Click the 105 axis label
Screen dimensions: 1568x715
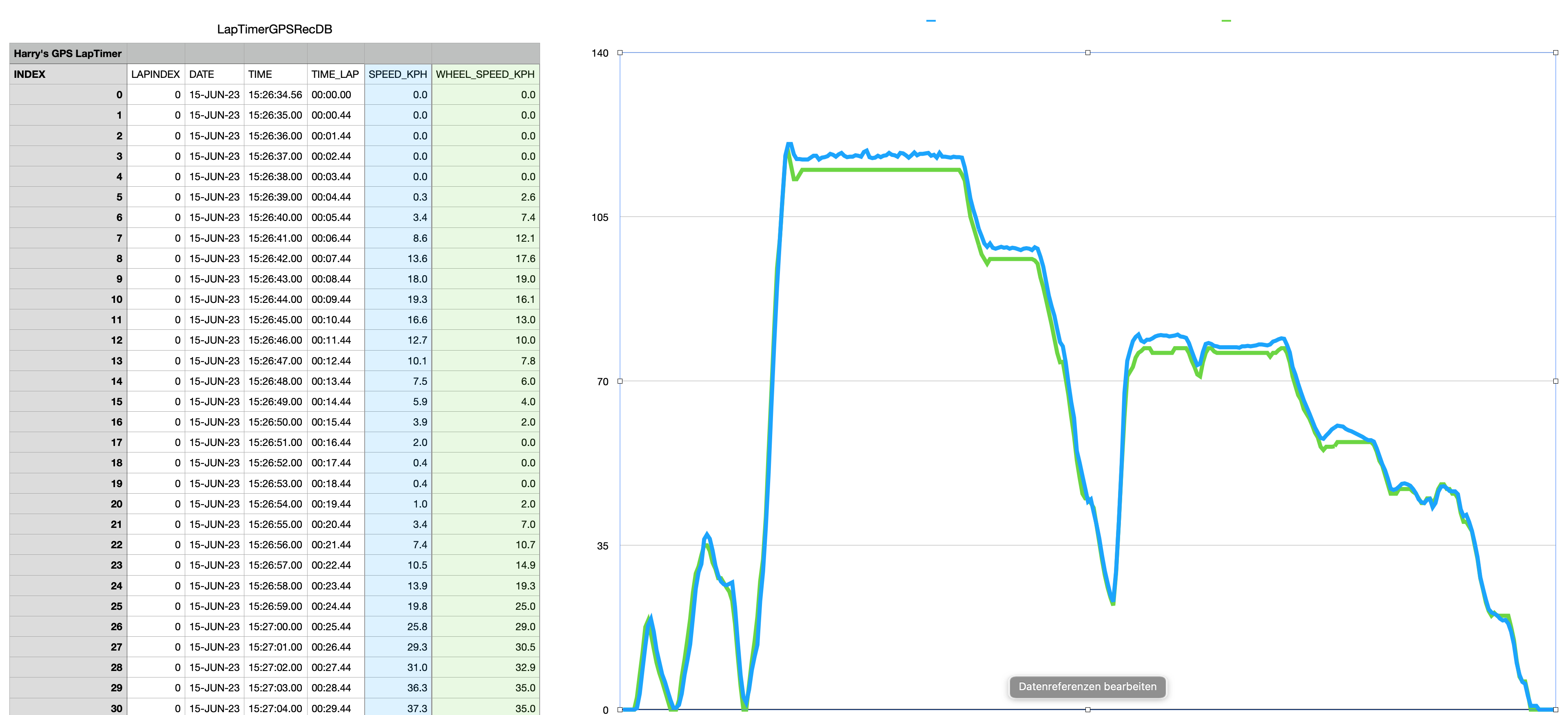(x=600, y=217)
